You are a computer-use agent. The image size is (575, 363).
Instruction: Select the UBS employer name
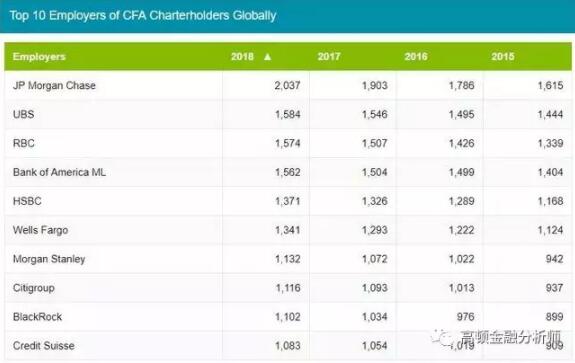coord(23,114)
